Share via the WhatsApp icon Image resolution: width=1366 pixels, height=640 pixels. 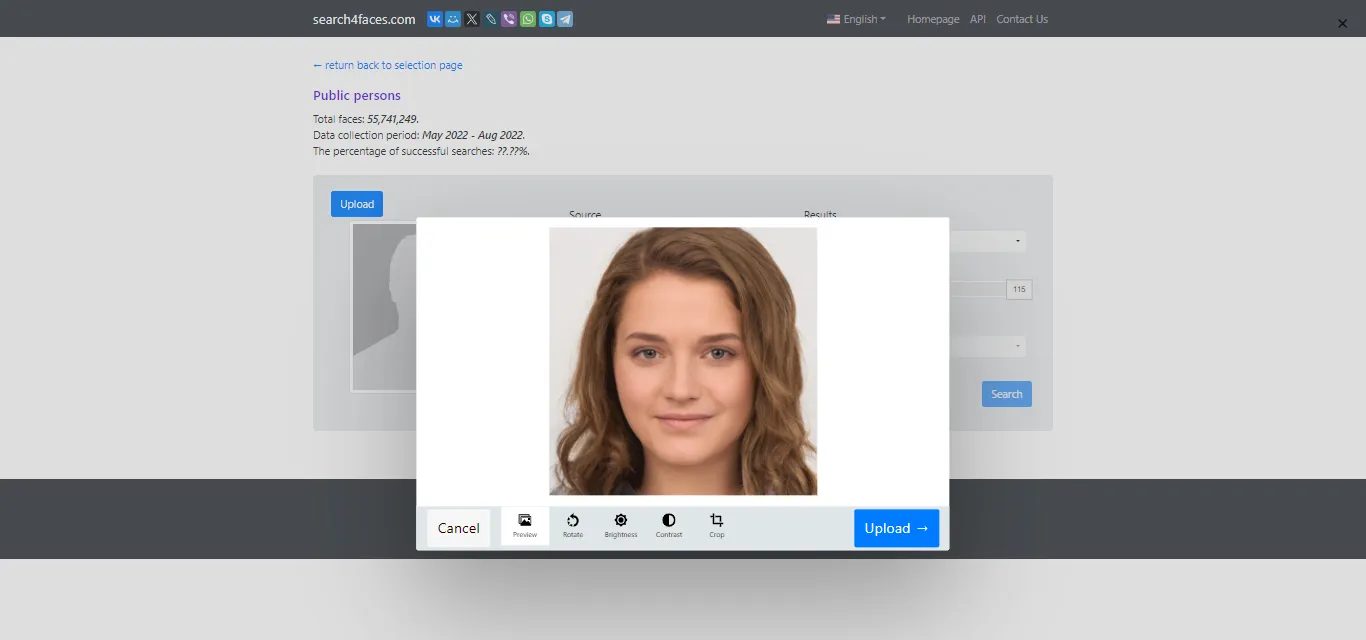point(528,19)
